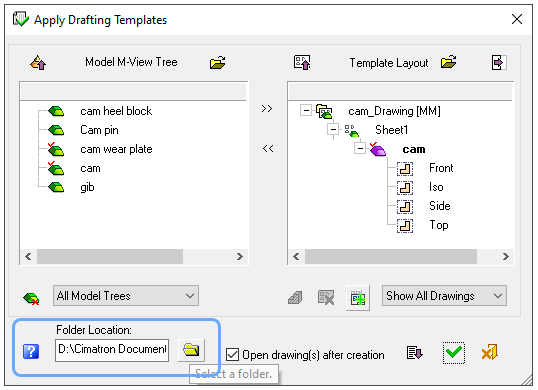Click the browse folder button beside Folder Location
The width and height of the screenshot is (538, 390).
coord(191,350)
